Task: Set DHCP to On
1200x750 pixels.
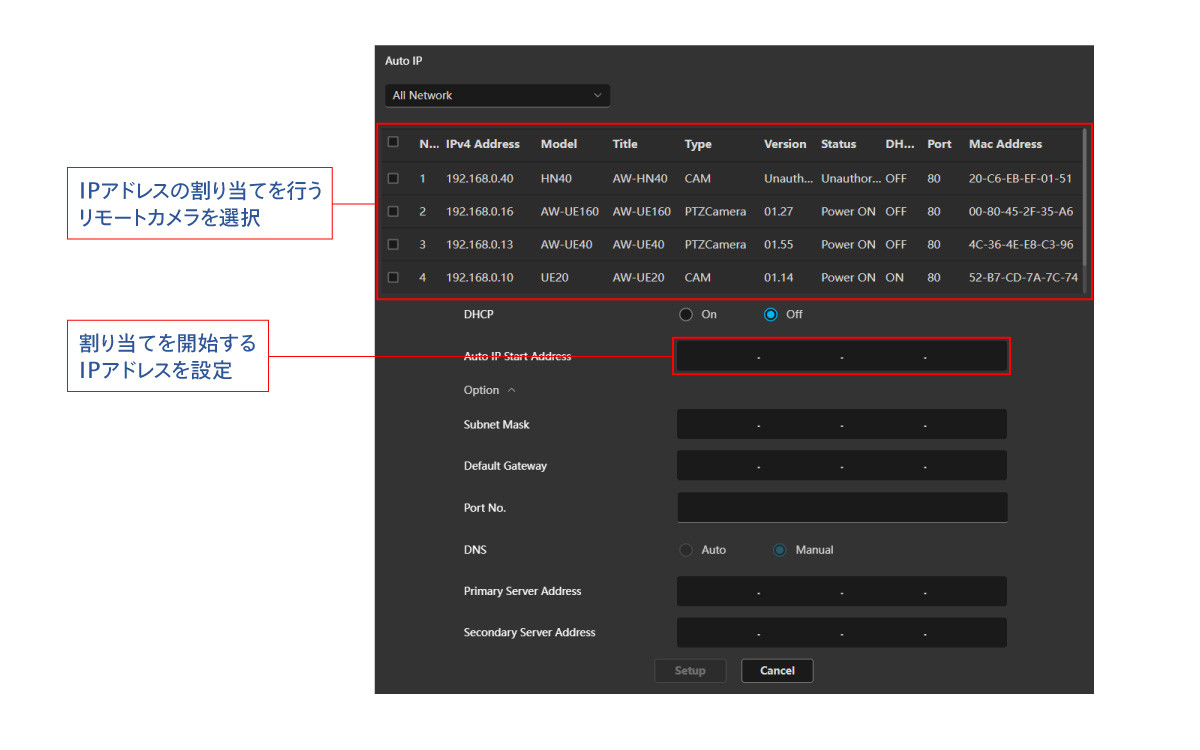Action: [x=686, y=314]
